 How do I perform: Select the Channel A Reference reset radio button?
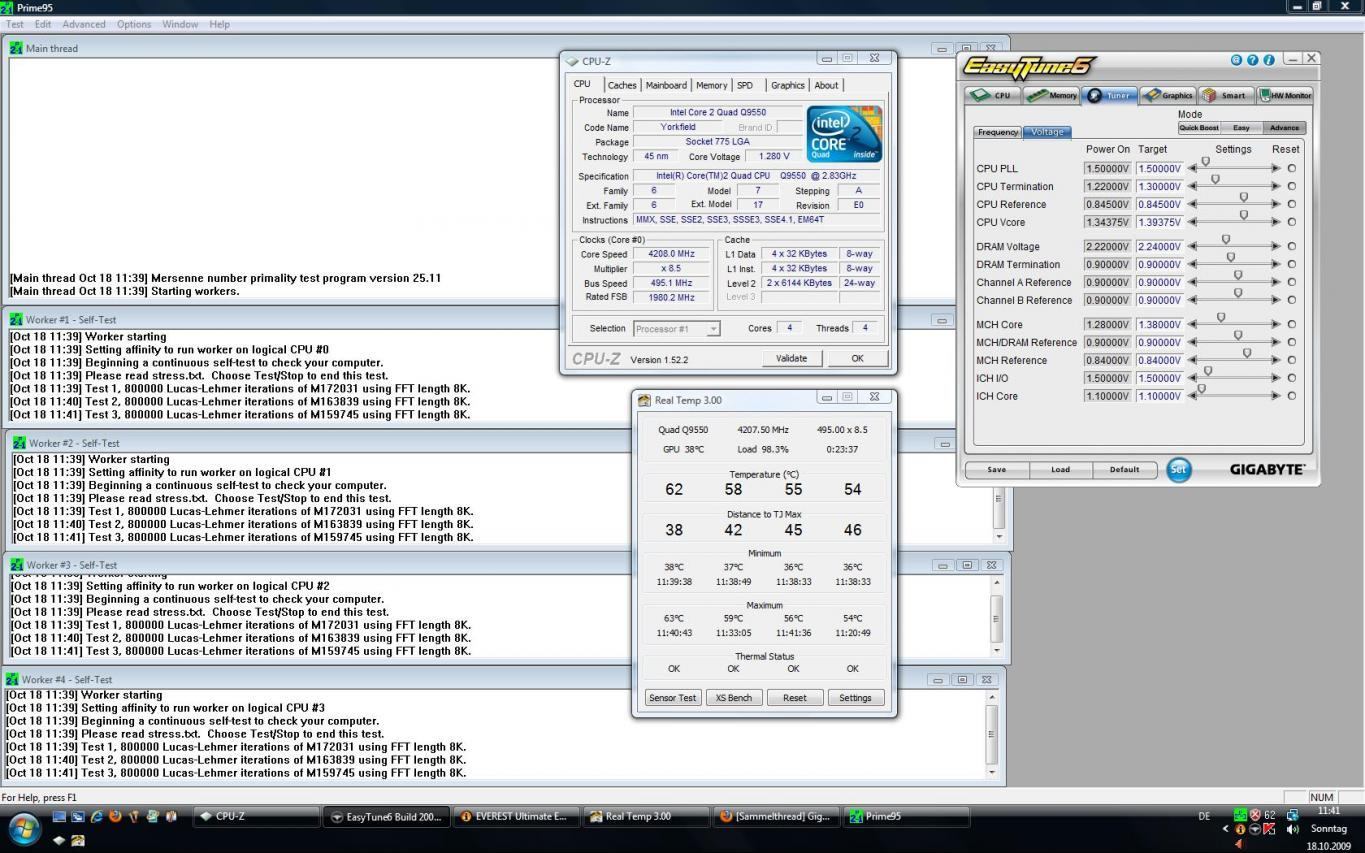[x=1291, y=283]
